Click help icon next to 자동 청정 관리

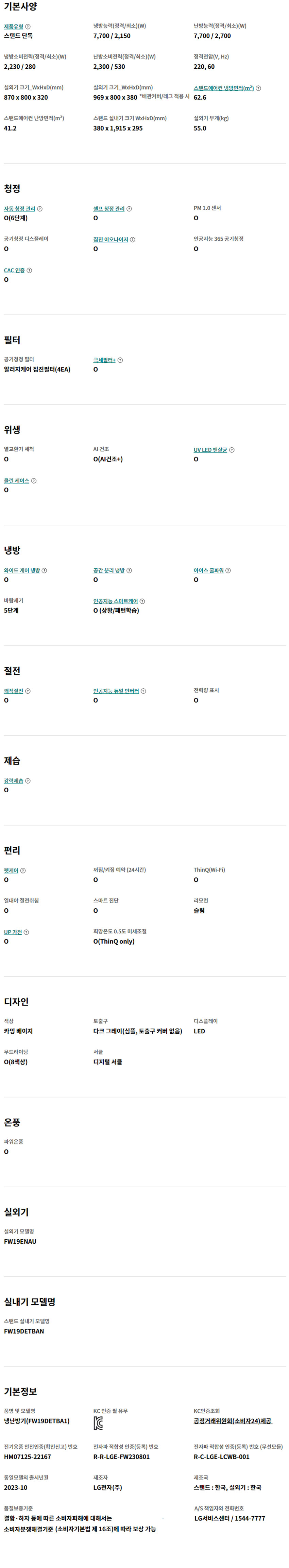pyautogui.click(x=40, y=209)
